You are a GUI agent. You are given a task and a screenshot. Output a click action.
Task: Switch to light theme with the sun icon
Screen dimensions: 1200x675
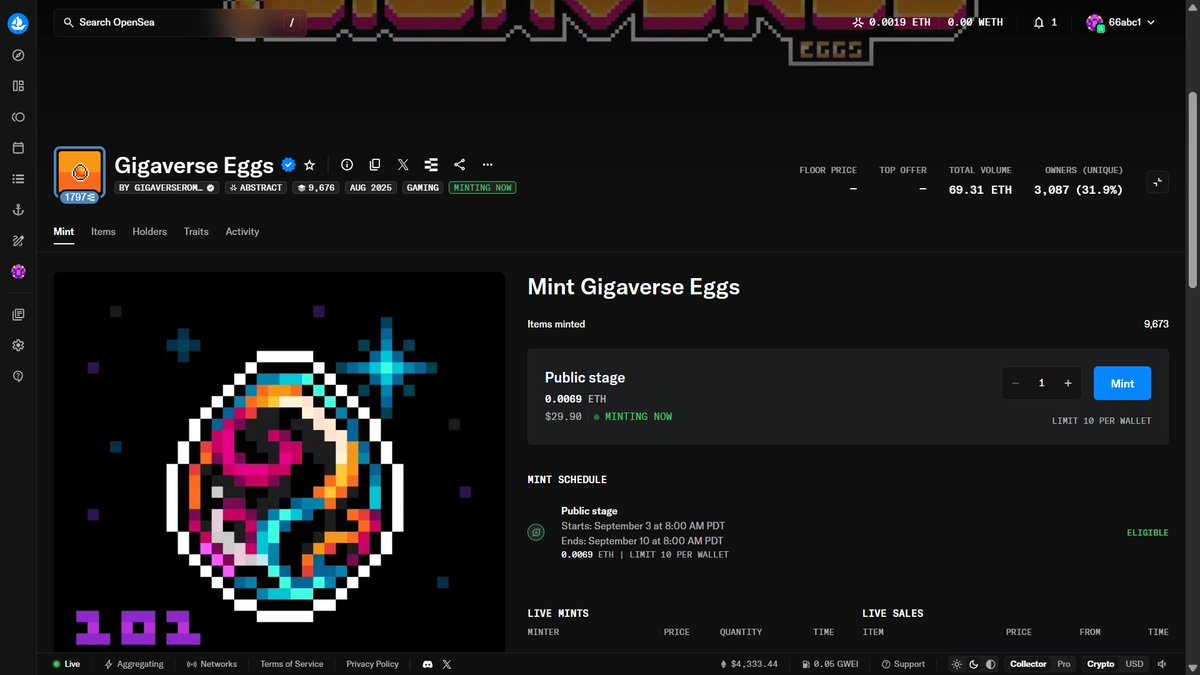[957, 664]
